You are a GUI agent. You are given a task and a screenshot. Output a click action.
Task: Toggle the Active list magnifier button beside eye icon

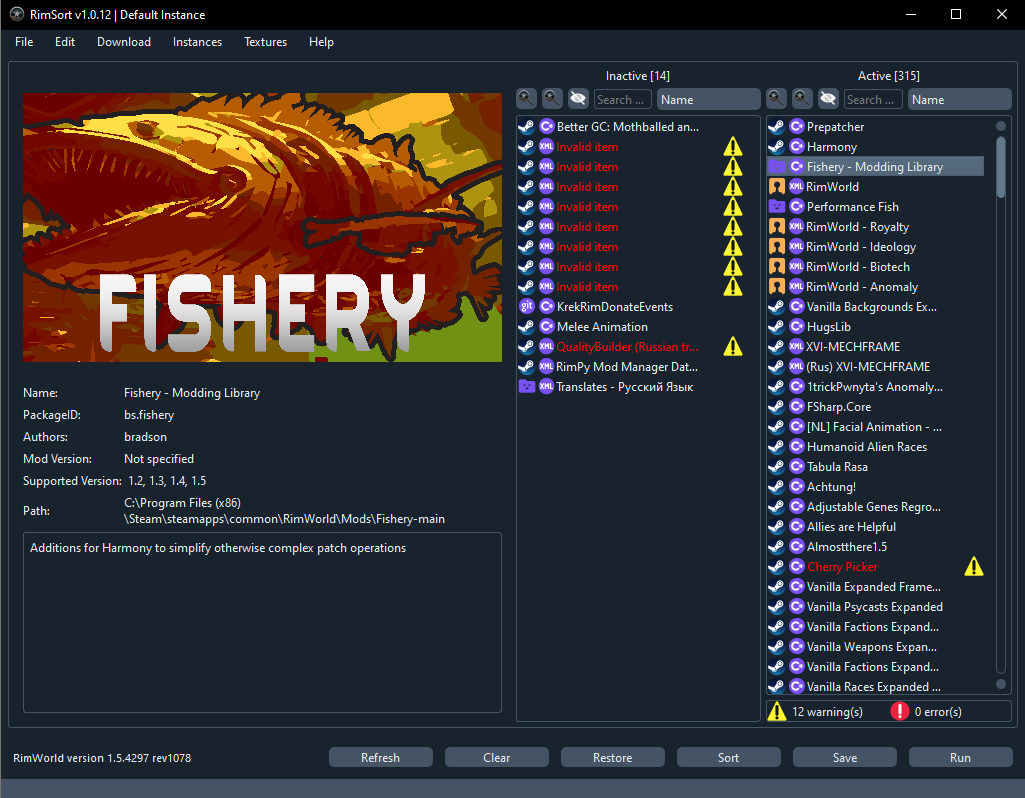(802, 99)
